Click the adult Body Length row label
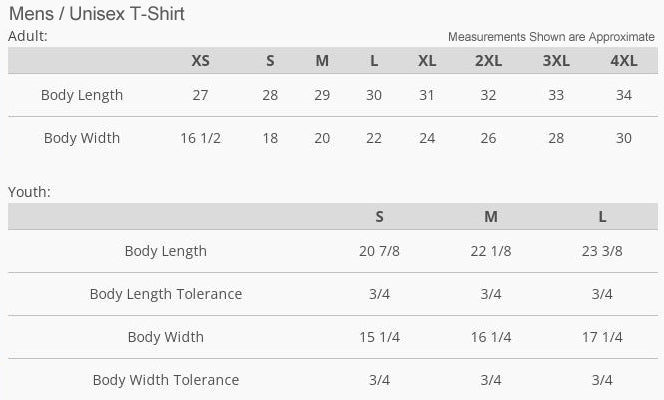Image resolution: width=664 pixels, height=400 pixels. point(82,95)
